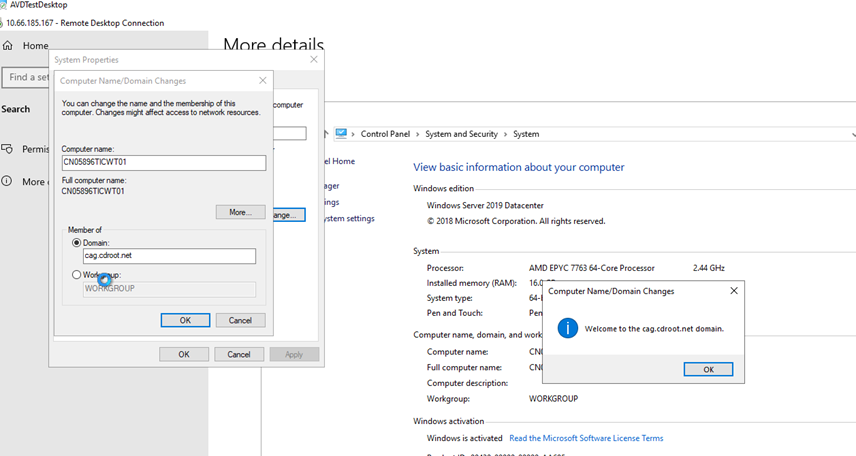The image size is (856, 456).
Task: Click the 2.44 GHz processor speed value
Action: (709, 268)
